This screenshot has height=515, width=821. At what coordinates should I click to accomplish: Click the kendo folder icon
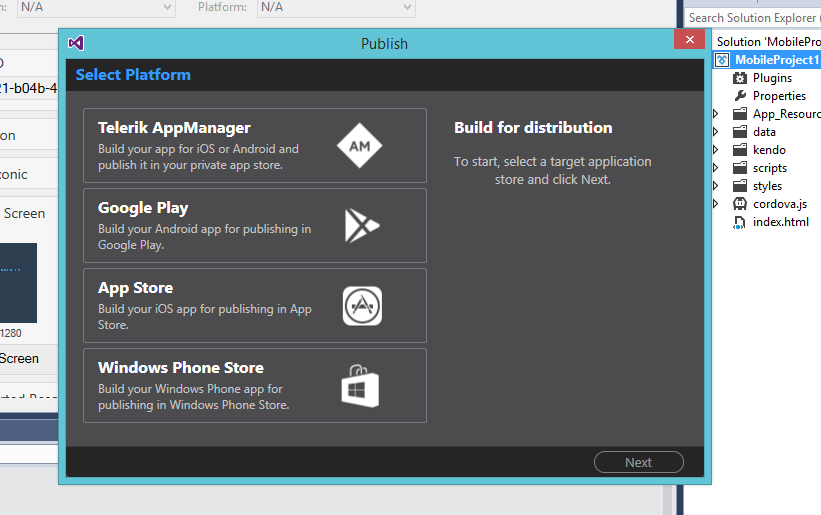740,150
